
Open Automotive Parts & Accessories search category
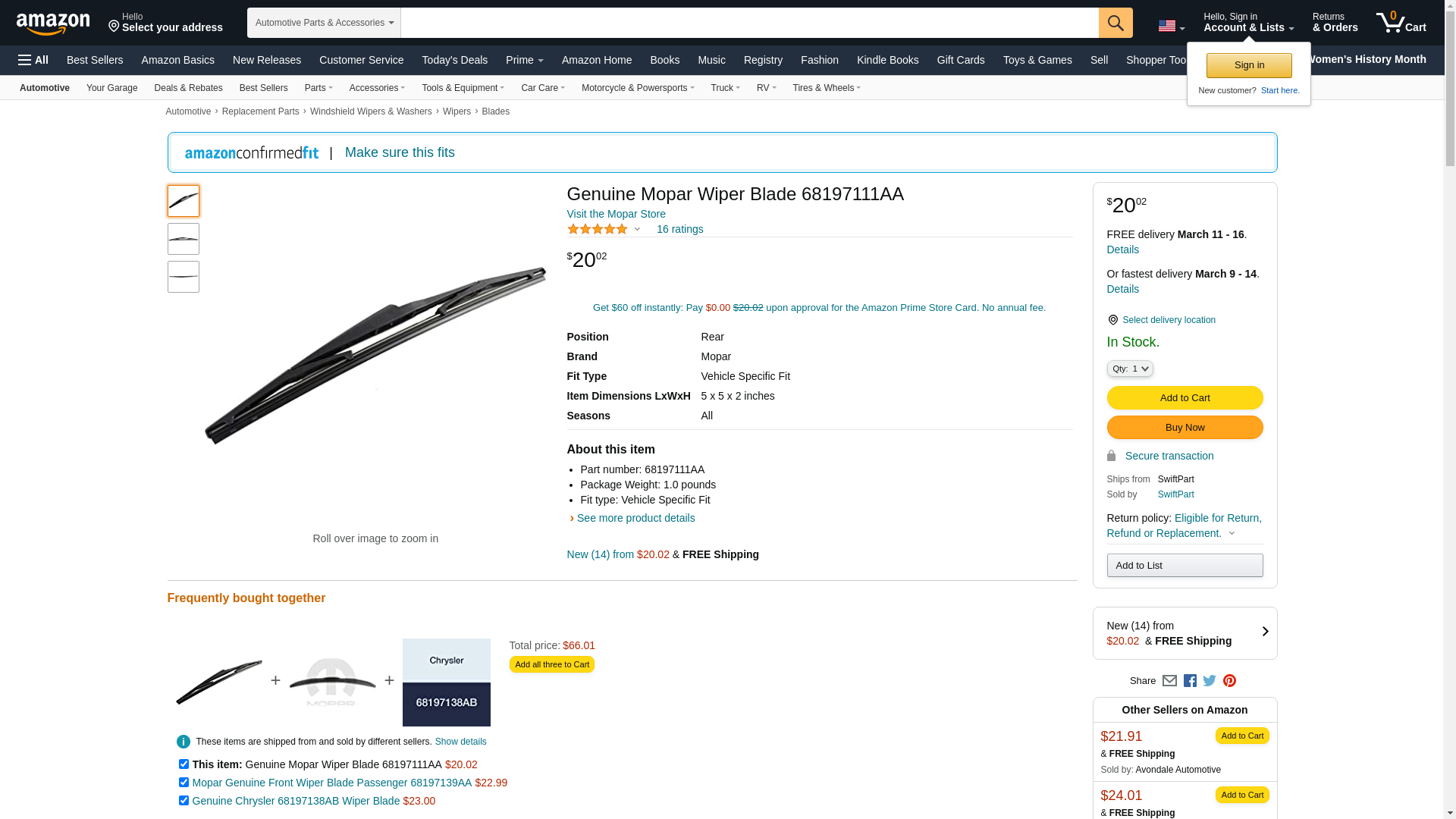324,23
